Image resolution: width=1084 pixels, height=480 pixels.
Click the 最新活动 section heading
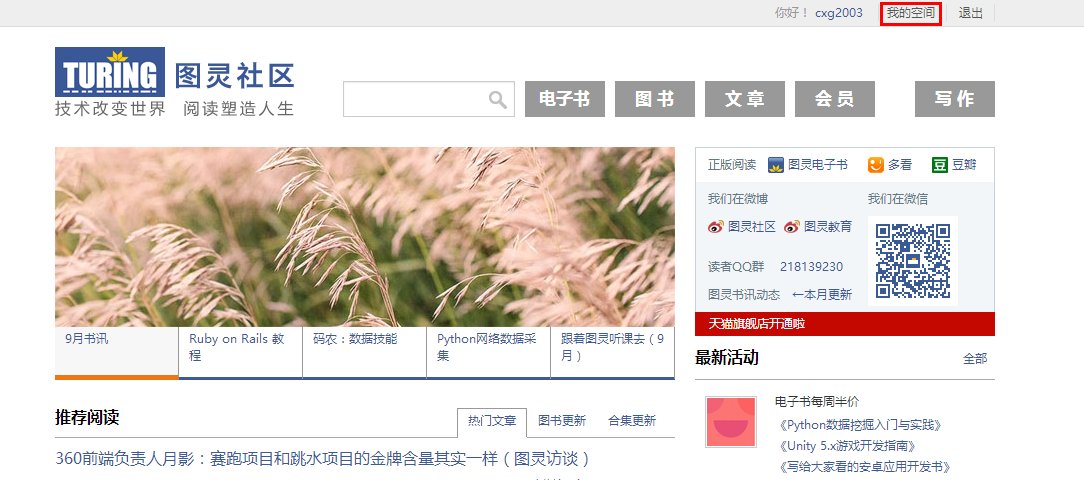pos(727,358)
